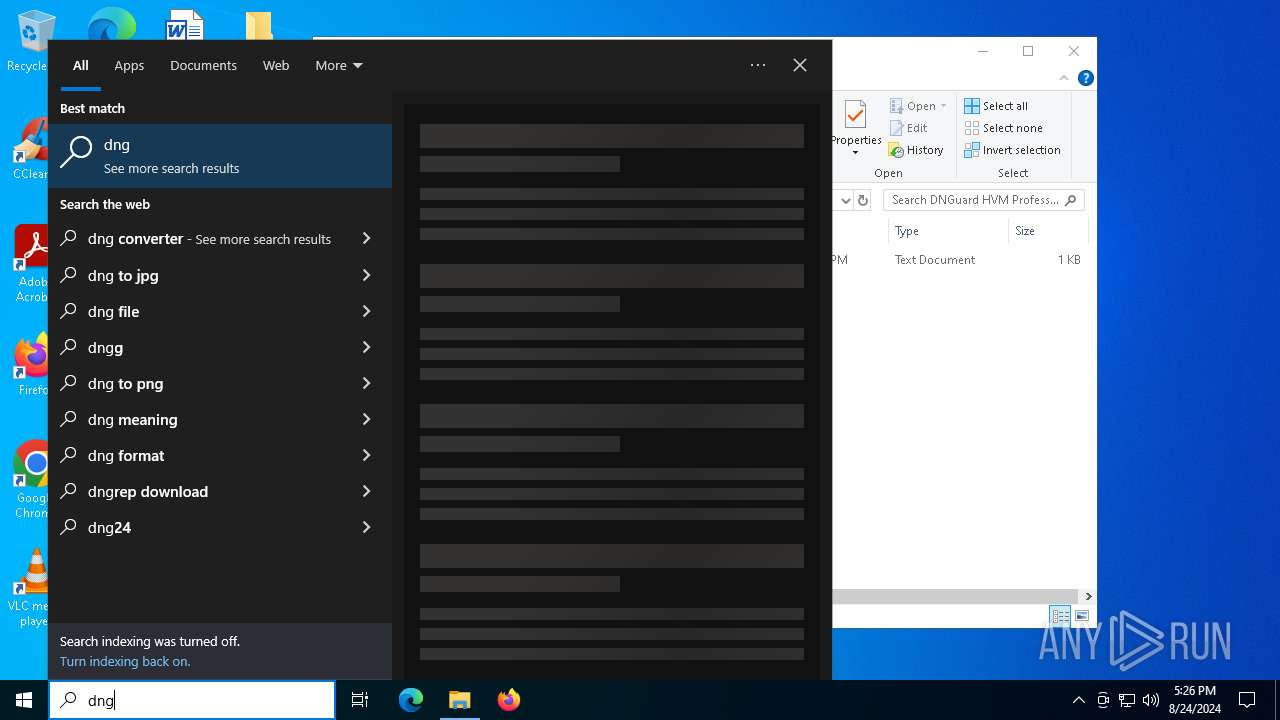Image resolution: width=1280 pixels, height=720 pixels.
Task: Select the dng meaning web suggestion
Action: [220, 419]
